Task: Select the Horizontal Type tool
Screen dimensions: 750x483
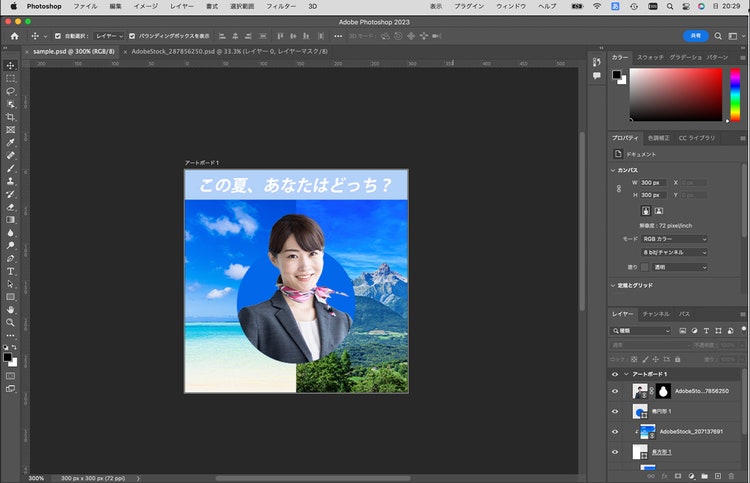Action: [x=11, y=271]
